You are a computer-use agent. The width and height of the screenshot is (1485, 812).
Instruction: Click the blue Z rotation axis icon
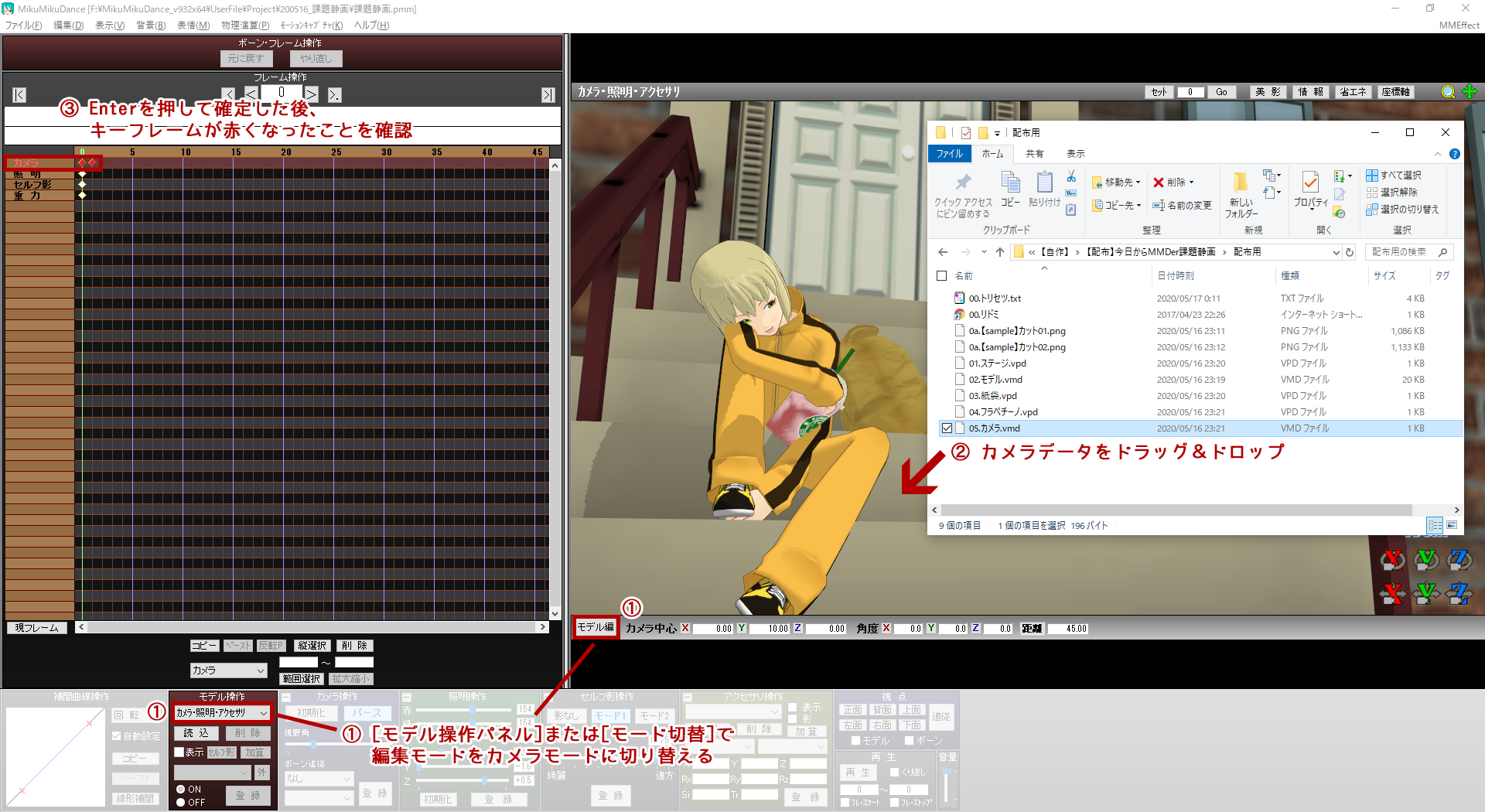[1459, 559]
